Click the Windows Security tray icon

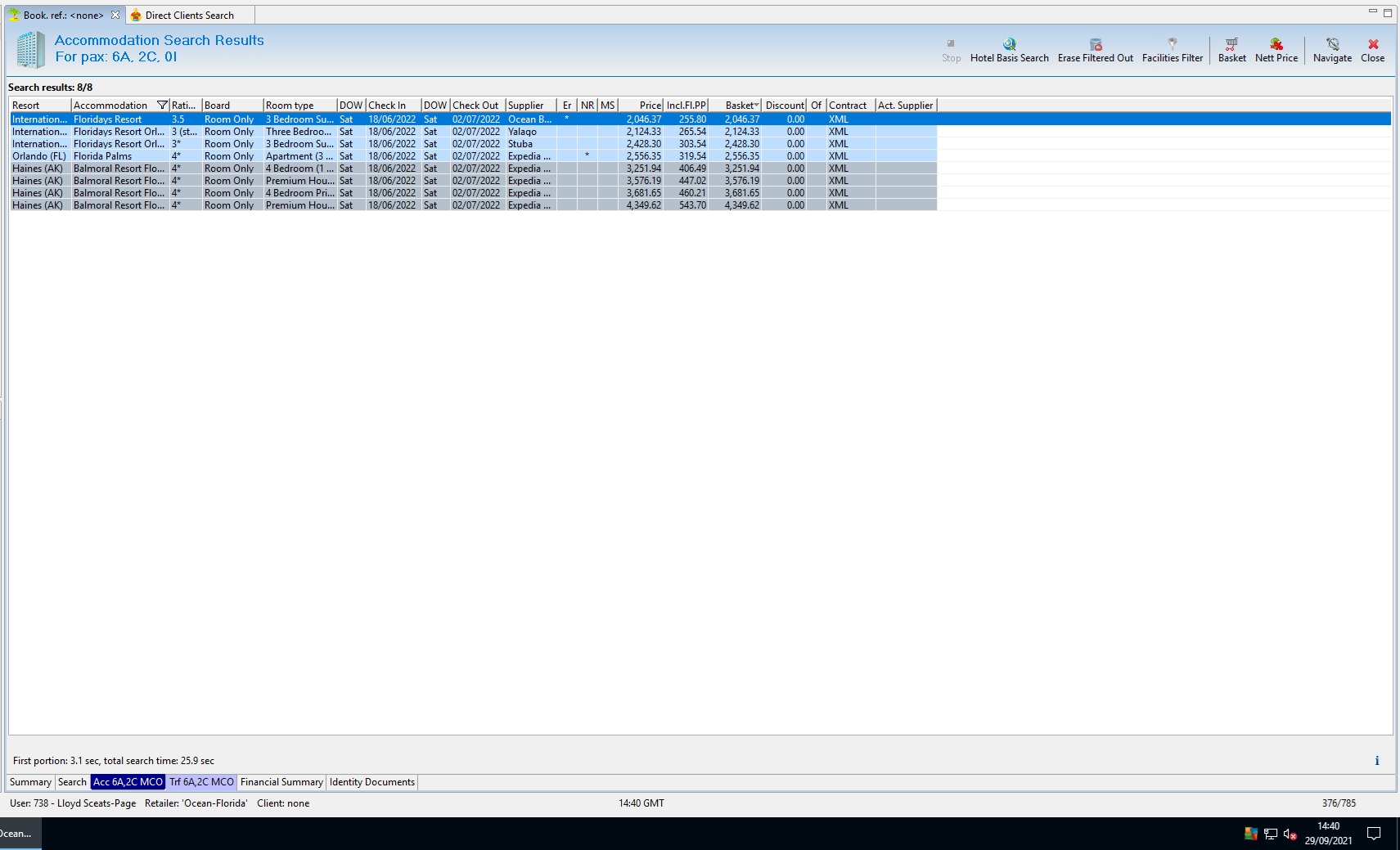[x=1251, y=834]
